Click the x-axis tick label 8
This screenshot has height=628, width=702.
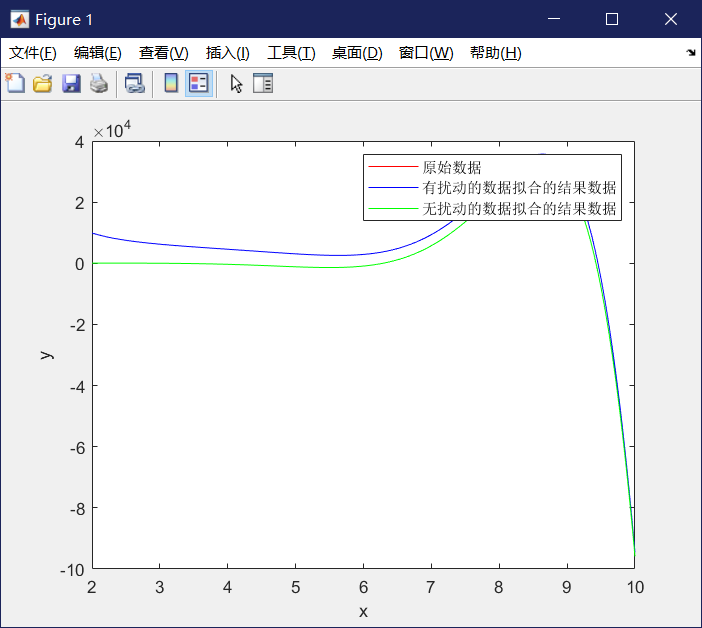click(x=499, y=587)
